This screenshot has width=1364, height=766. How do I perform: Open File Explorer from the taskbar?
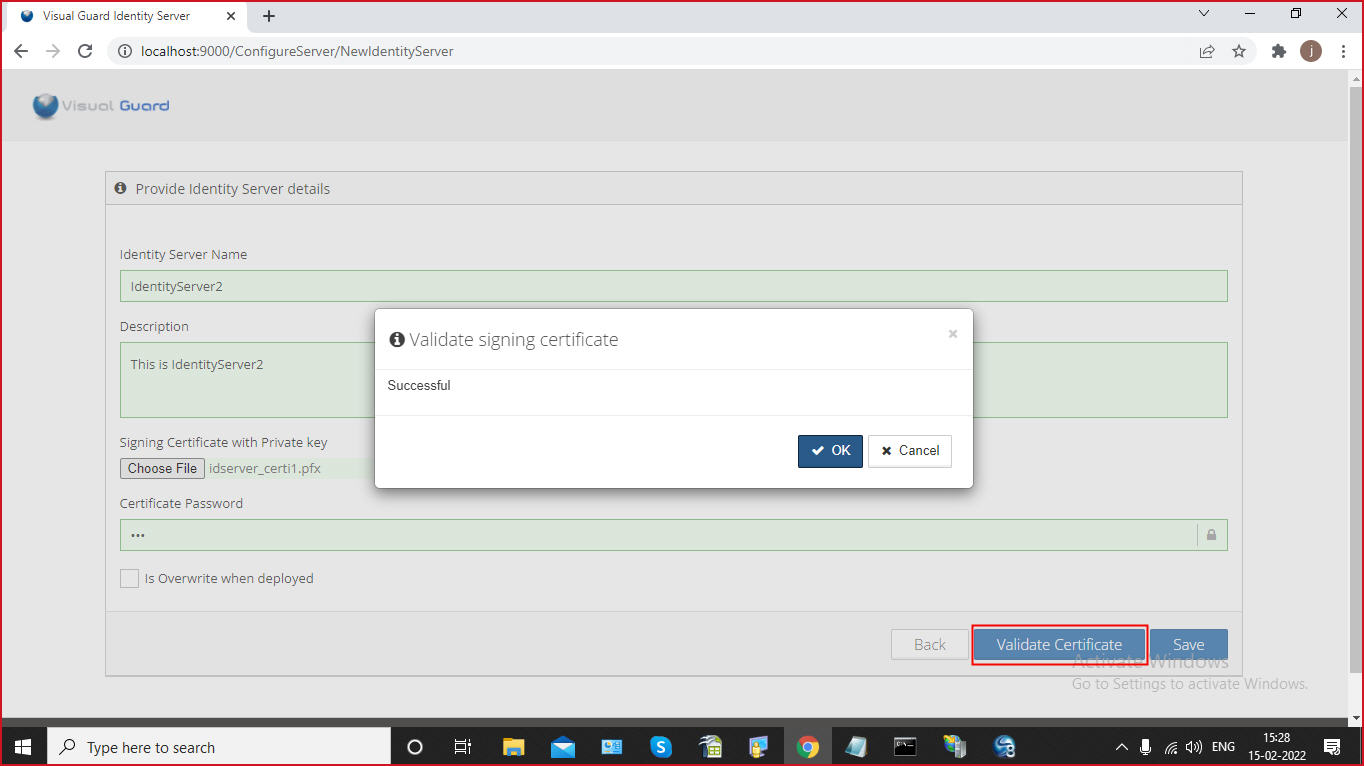(513, 746)
